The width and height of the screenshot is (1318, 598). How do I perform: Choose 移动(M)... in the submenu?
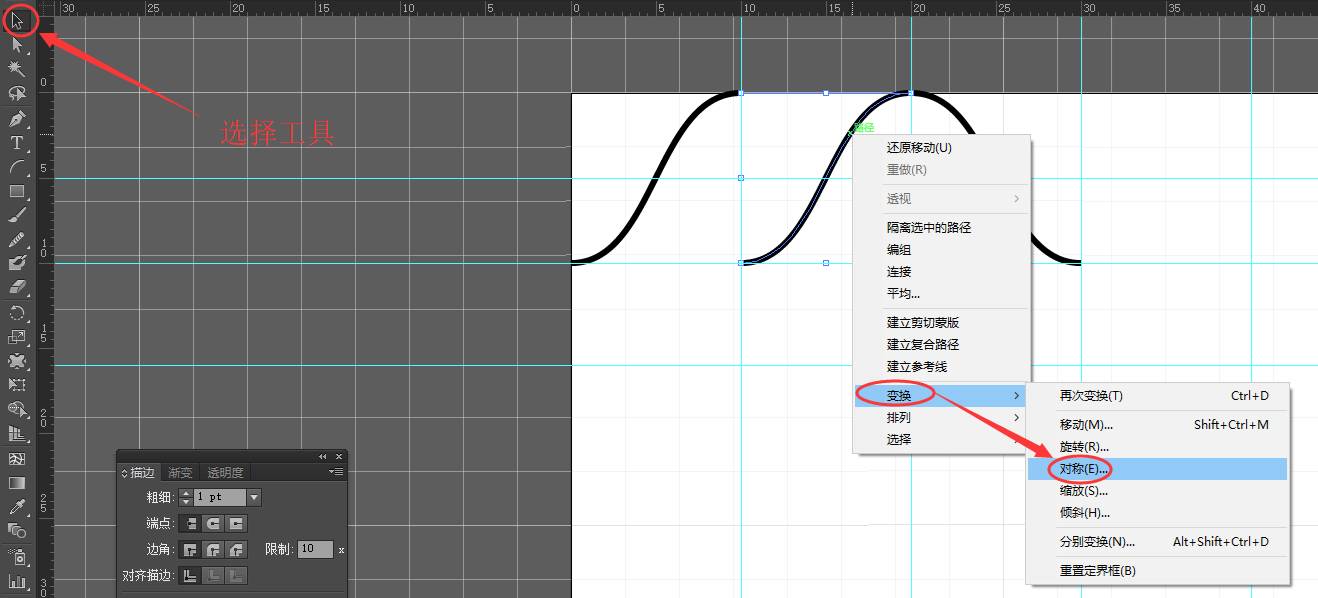(x=1157, y=424)
